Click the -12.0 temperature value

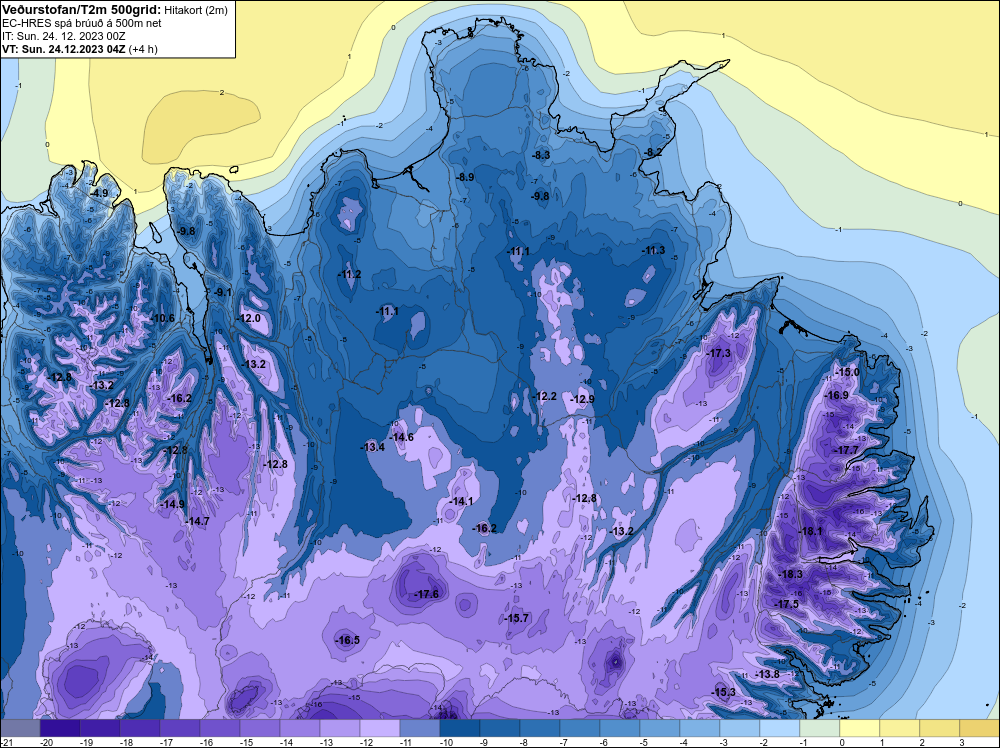pos(249,318)
